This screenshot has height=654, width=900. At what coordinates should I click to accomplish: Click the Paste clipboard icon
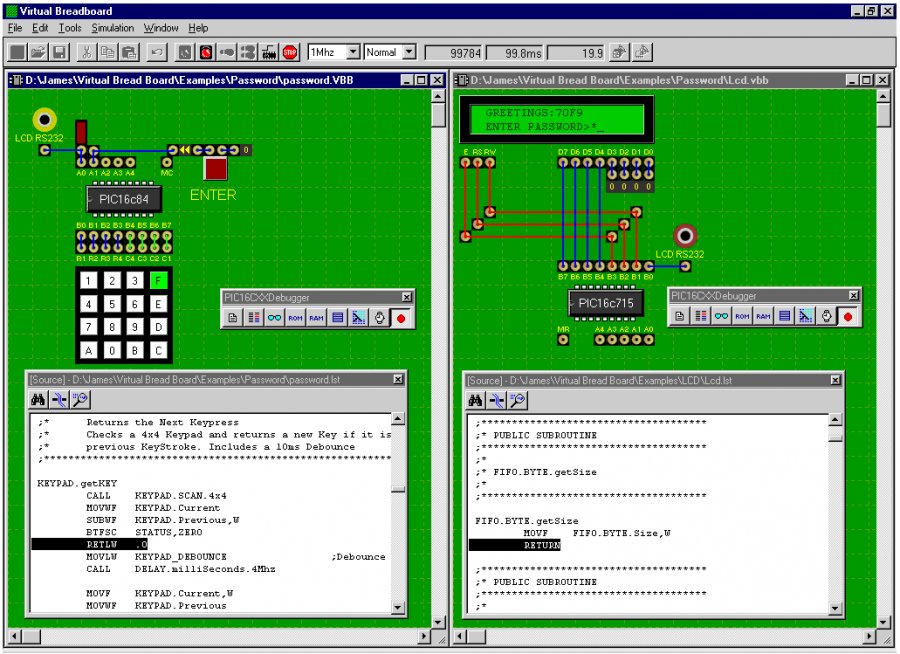click(x=130, y=52)
